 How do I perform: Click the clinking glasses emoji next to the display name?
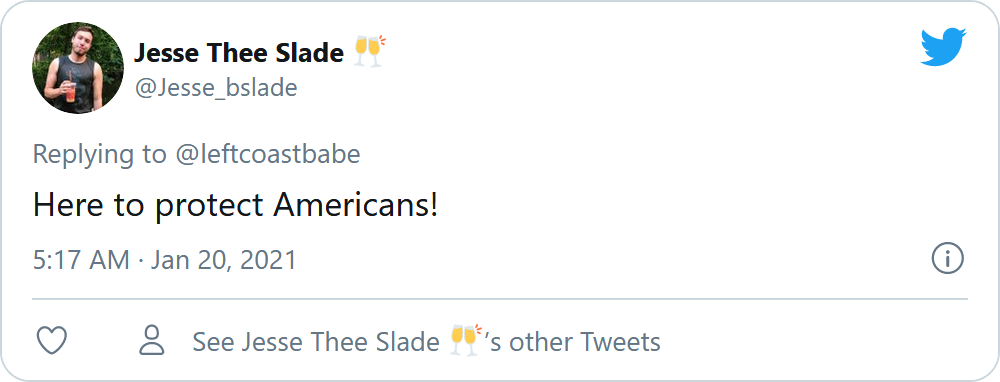[369, 52]
